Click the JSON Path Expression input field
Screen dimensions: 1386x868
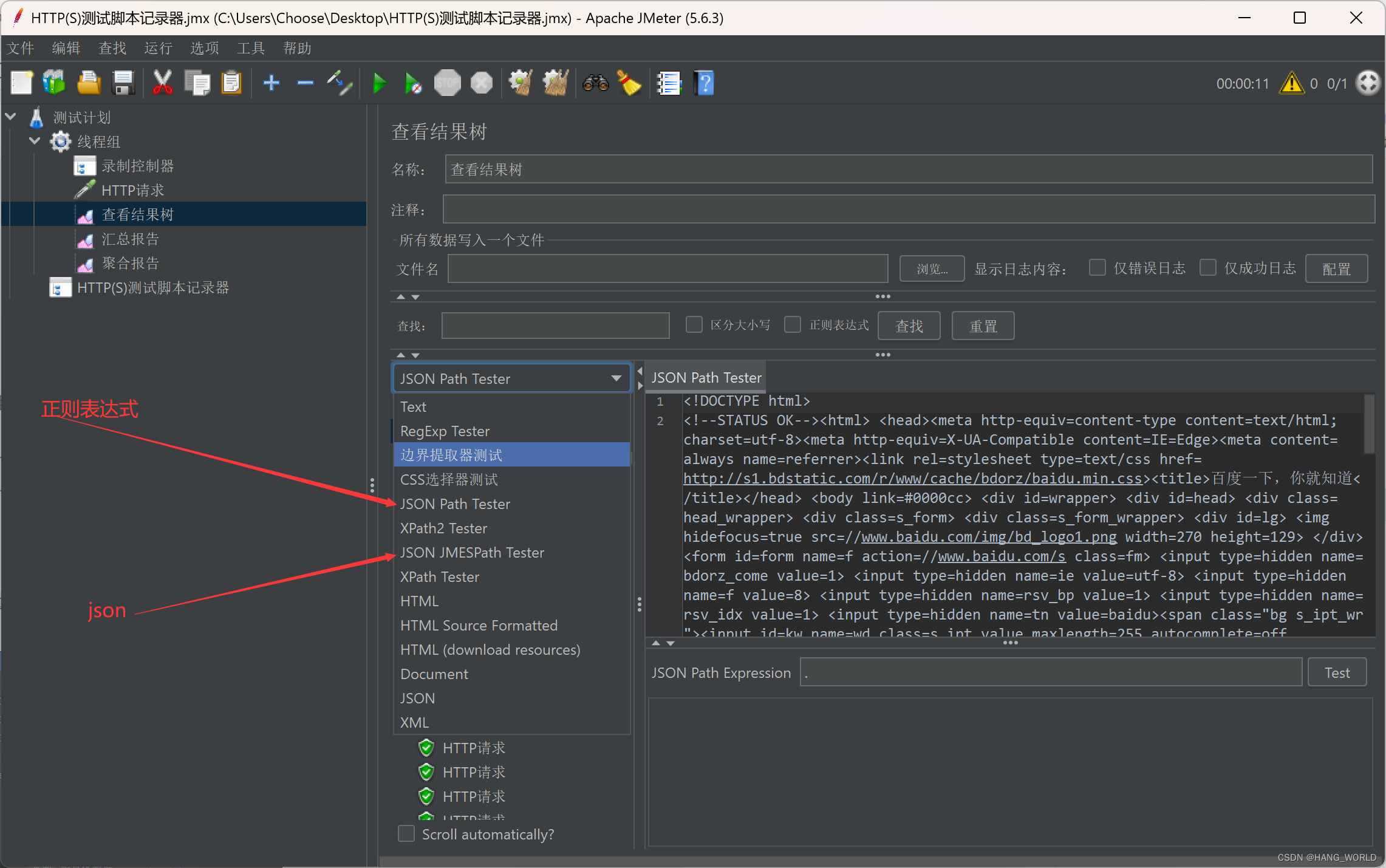coord(1051,672)
